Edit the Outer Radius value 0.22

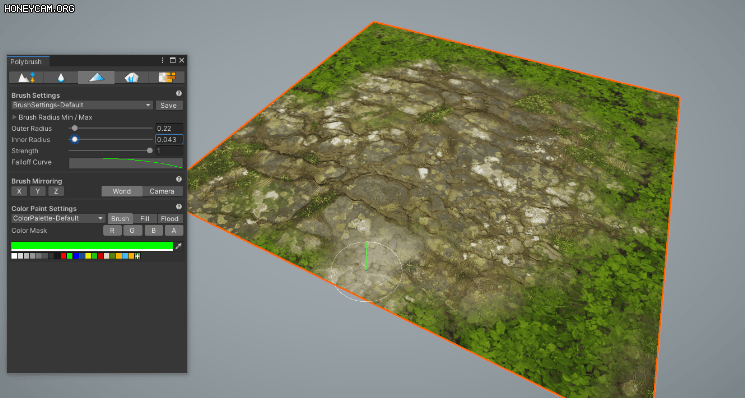pyautogui.click(x=169, y=128)
